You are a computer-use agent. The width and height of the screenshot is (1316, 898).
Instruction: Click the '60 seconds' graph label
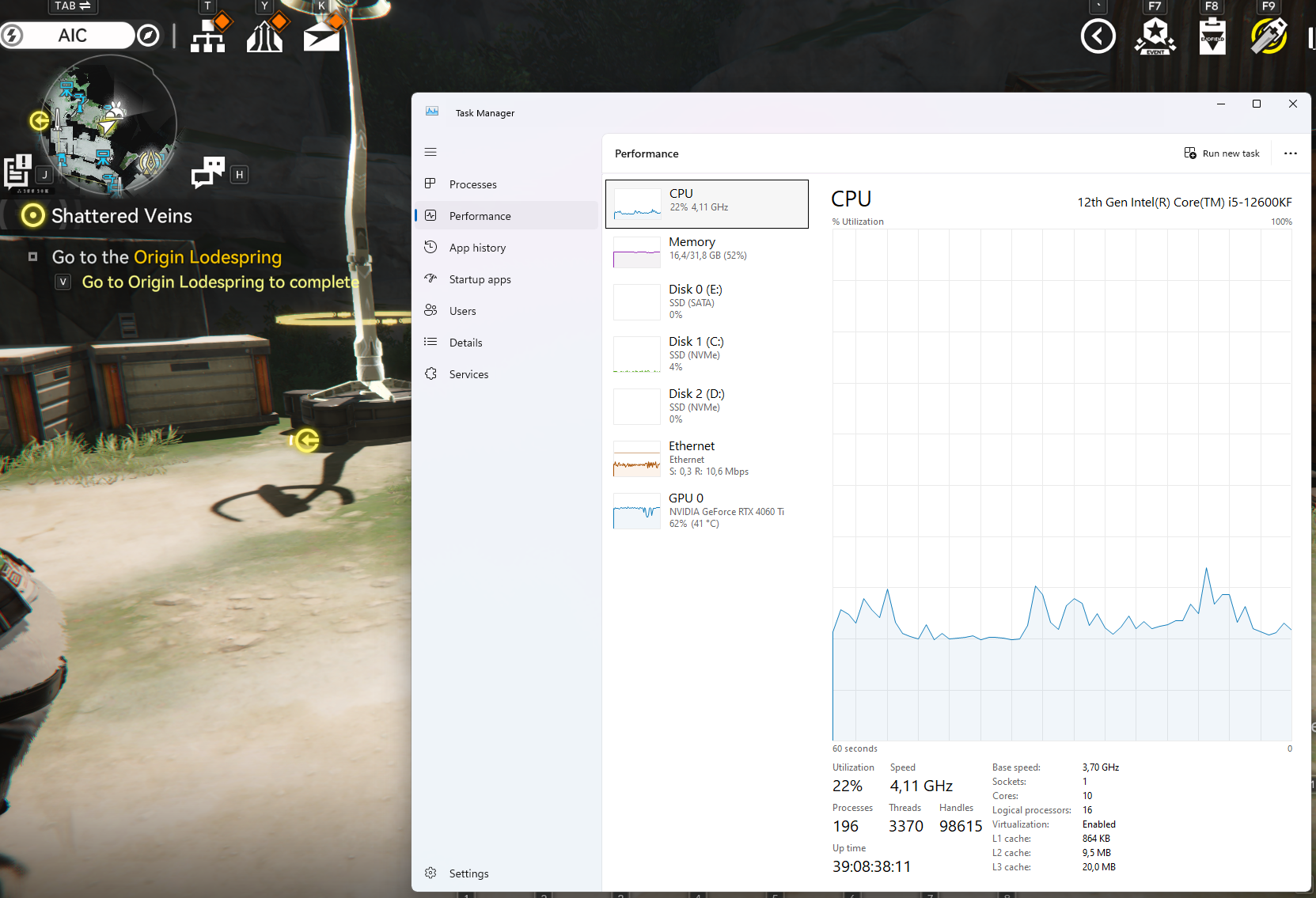coord(855,748)
